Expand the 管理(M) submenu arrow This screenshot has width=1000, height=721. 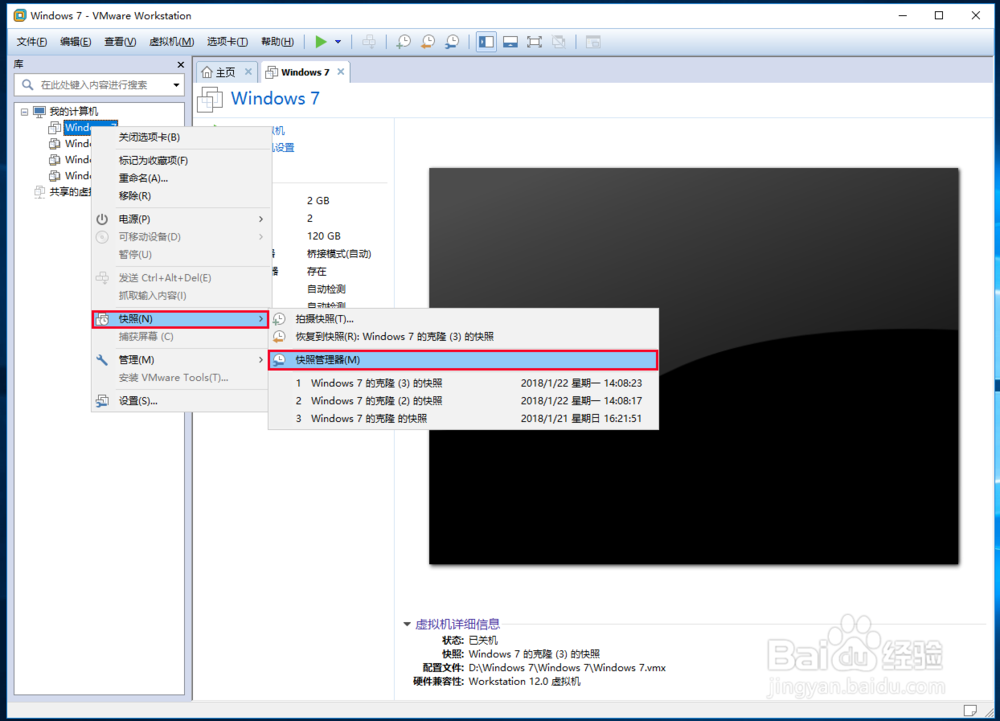[x=261, y=360]
